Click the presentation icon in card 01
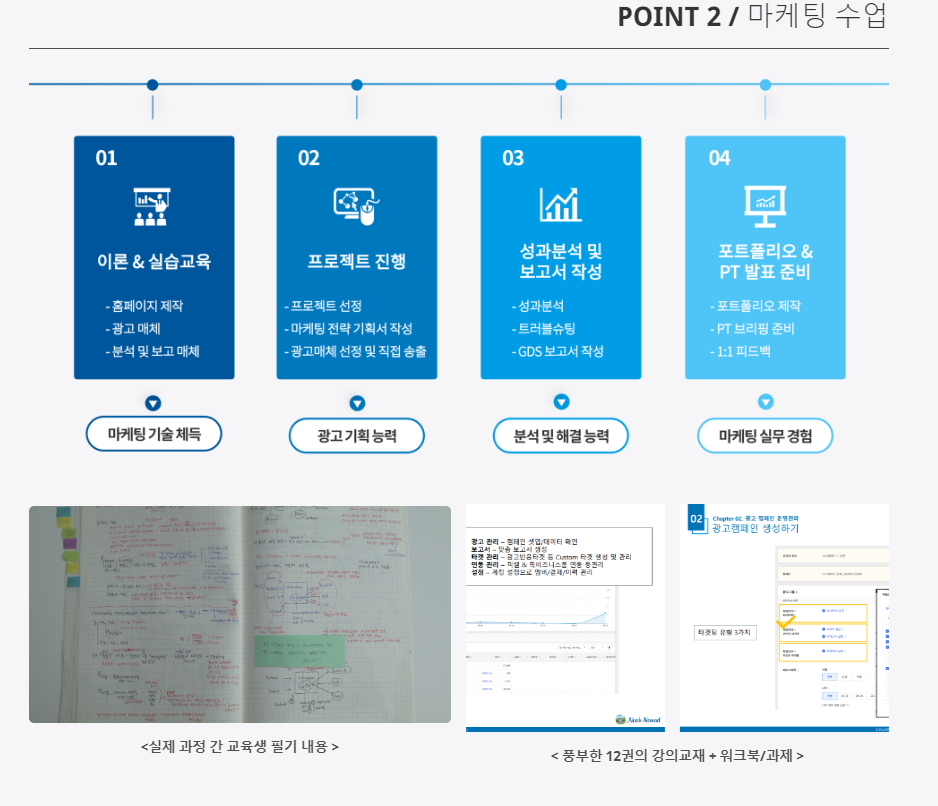938x806 pixels. point(151,206)
